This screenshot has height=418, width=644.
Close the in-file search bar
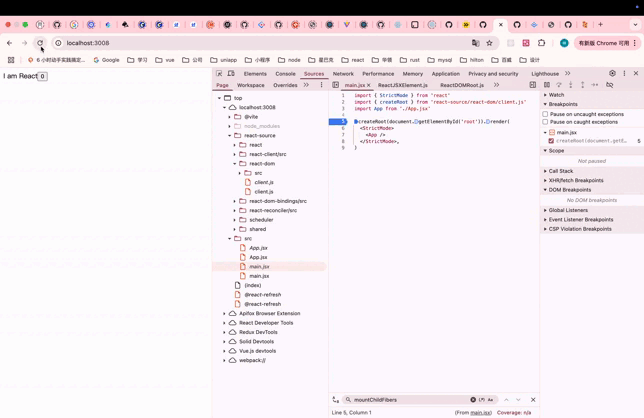point(533,400)
